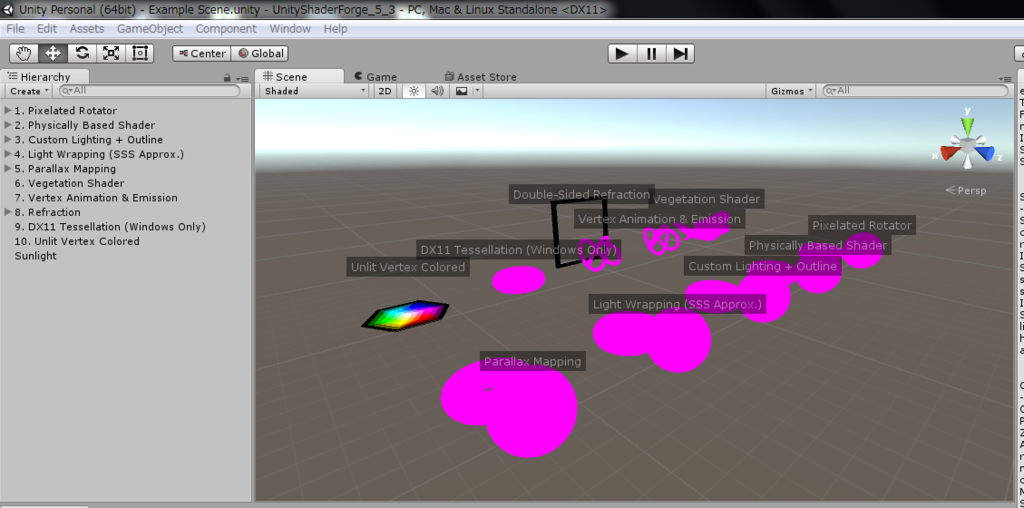Screen dimensions: 1024x508
Task: Select 9. DX11 Tessellation (Windows Only) in Hierarchy
Action: pyautogui.click(x=110, y=227)
